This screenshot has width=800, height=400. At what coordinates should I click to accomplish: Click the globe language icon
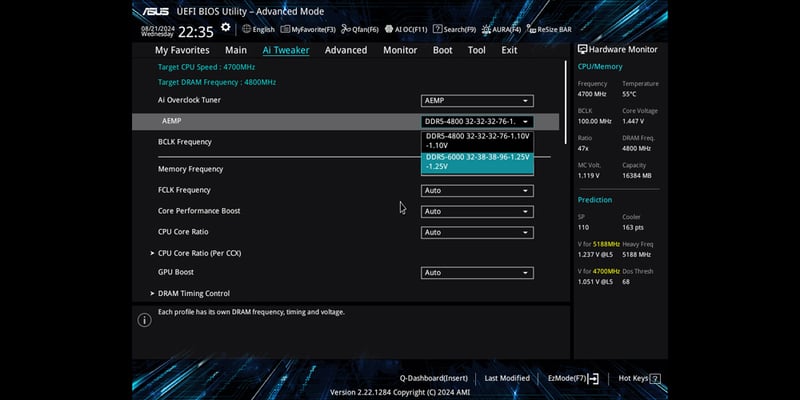pyautogui.click(x=246, y=29)
